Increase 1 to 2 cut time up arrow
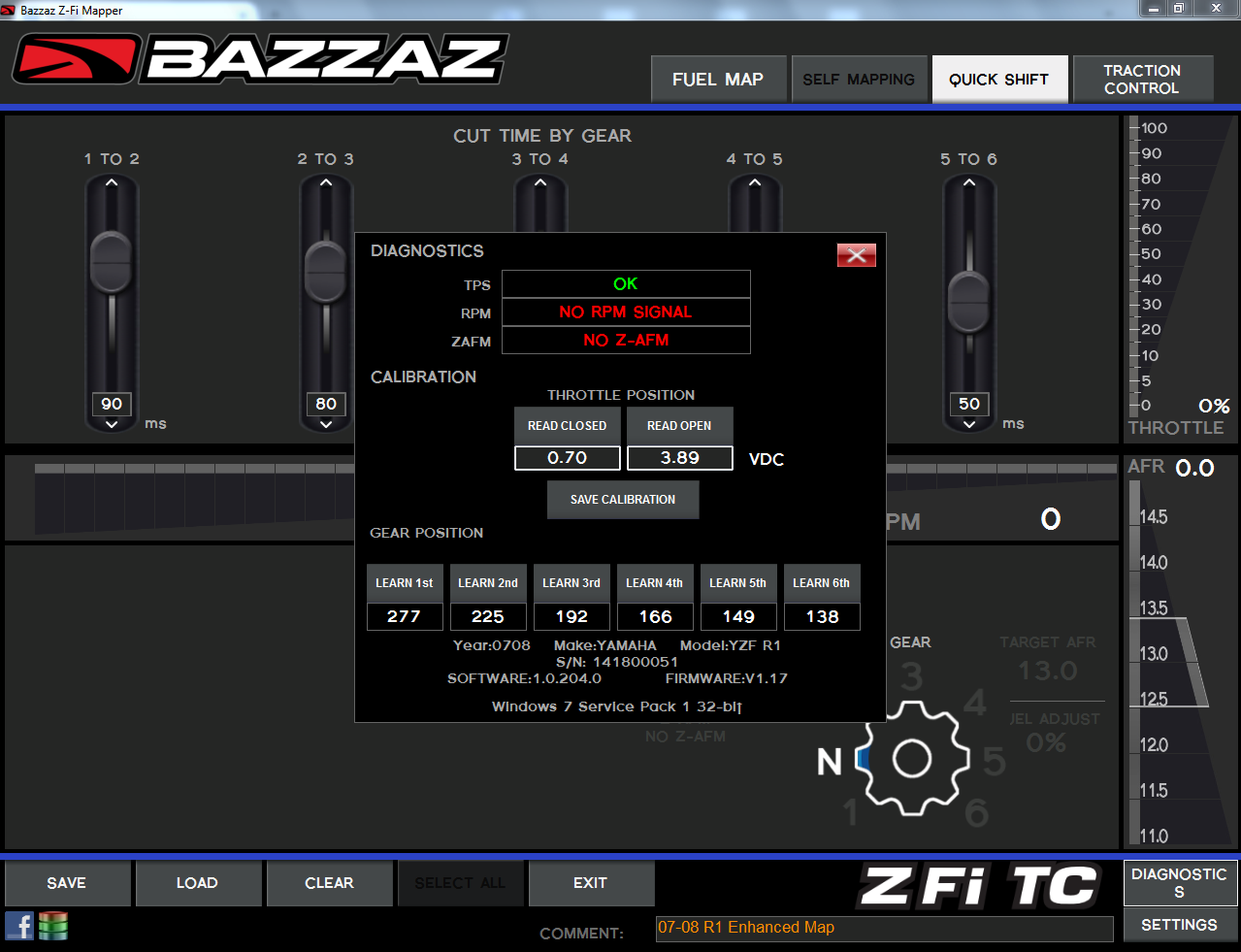Image resolution: width=1241 pixels, height=952 pixels. point(112,182)
